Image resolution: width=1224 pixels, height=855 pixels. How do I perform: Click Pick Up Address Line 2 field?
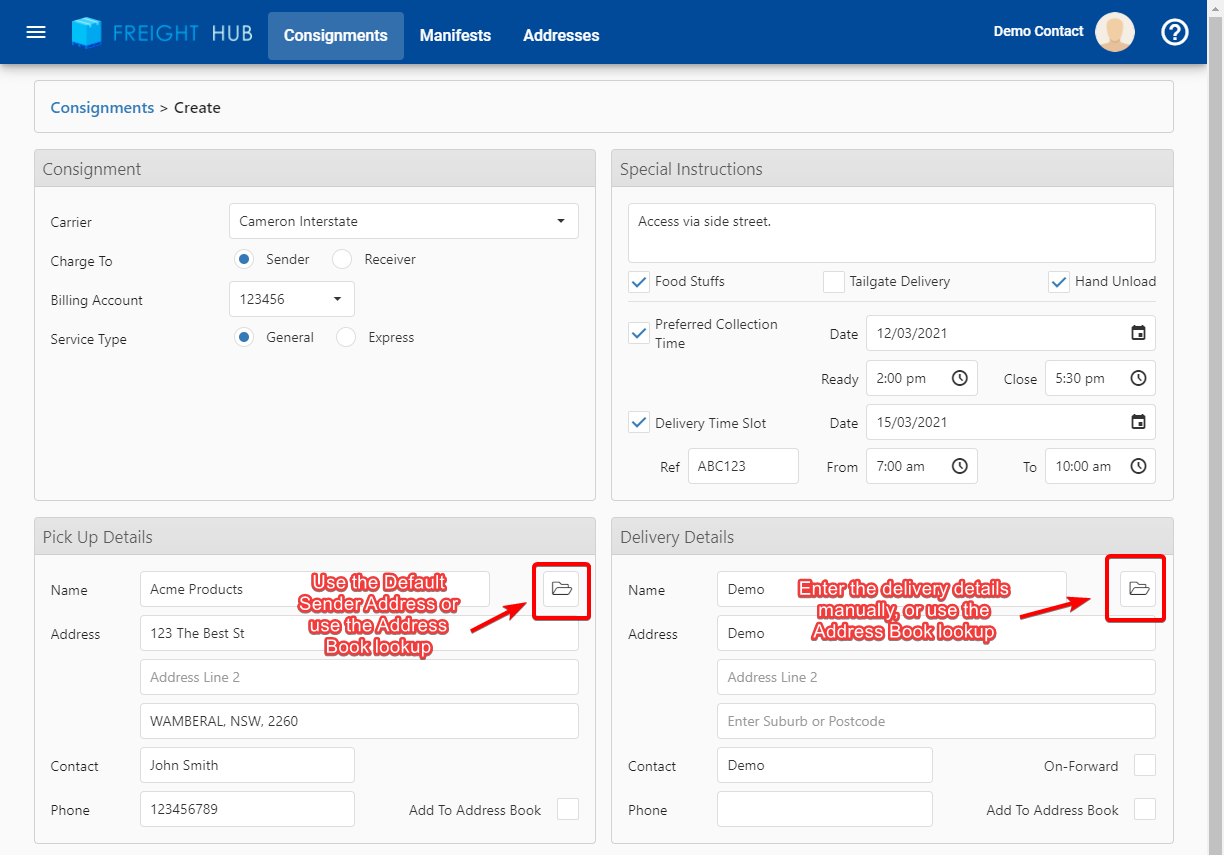click(x=359, y=677)
